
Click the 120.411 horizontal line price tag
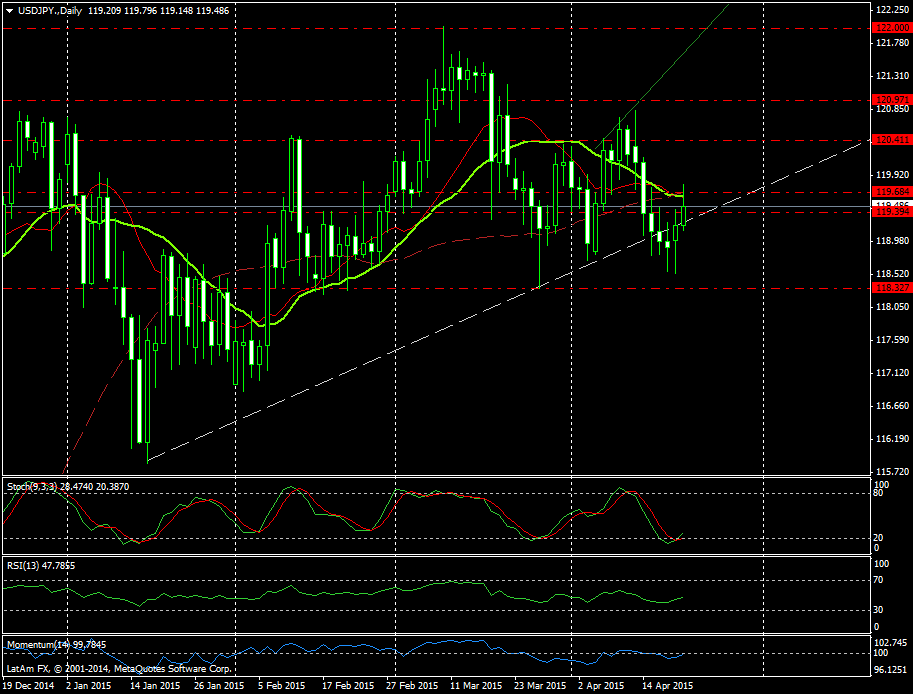[x=890, y=140]
